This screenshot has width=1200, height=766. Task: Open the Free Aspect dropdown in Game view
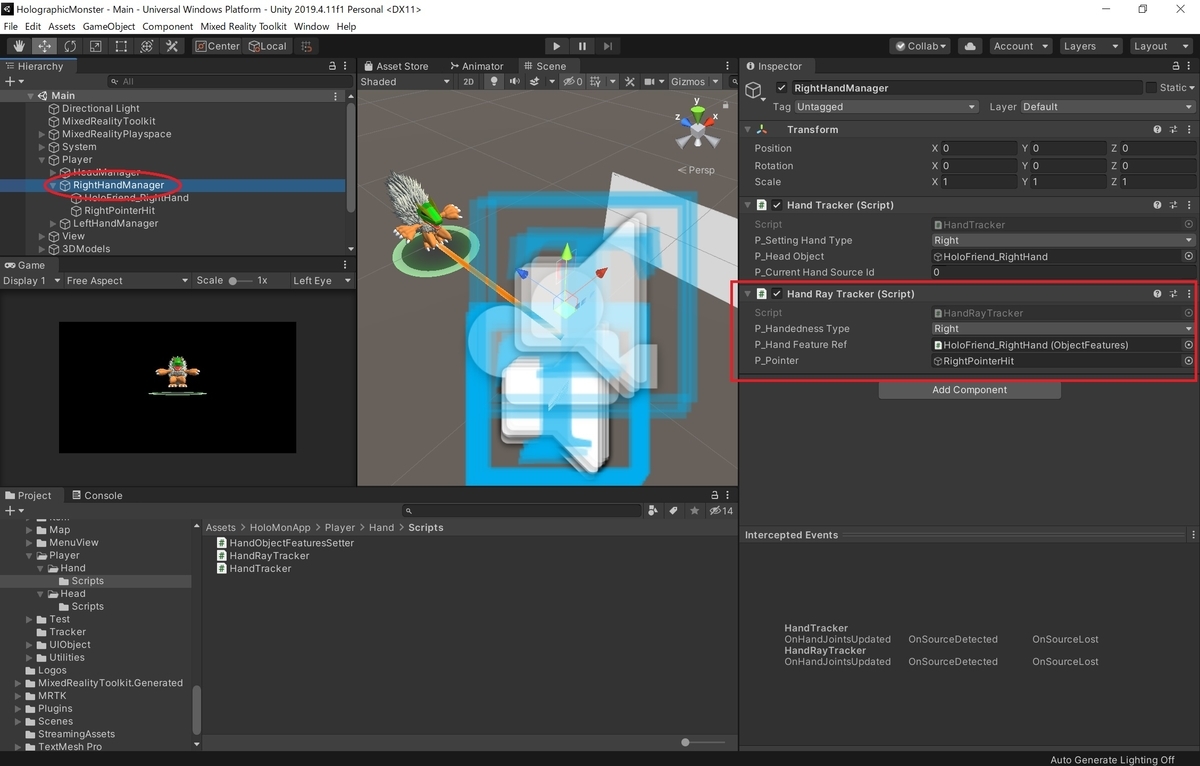click(x=127, y=281)
